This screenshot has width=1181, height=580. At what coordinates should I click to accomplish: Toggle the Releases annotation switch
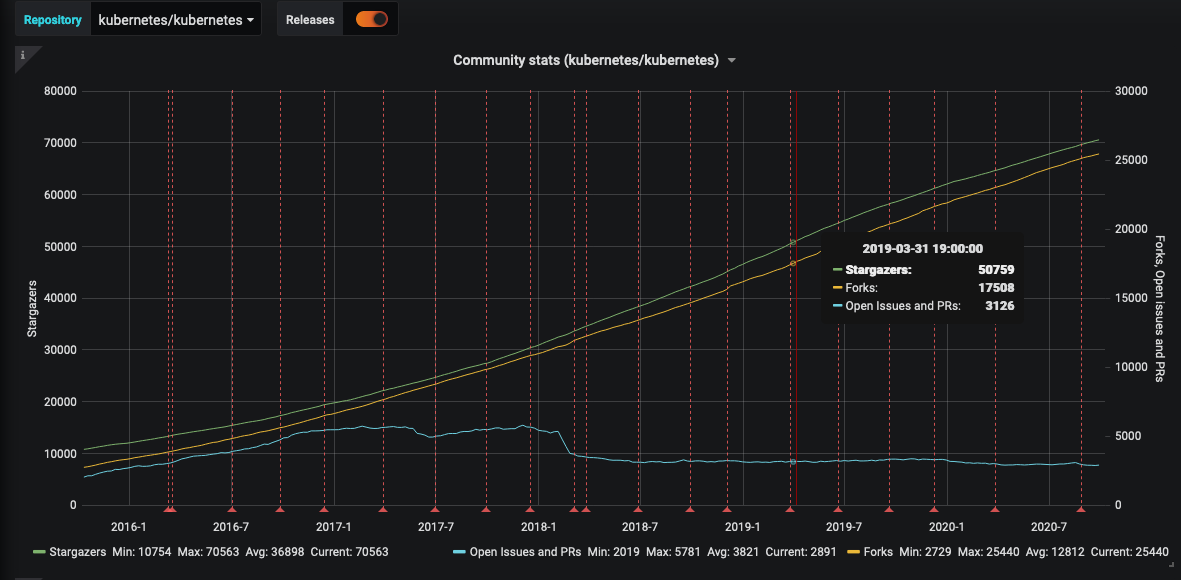point(371,20)
